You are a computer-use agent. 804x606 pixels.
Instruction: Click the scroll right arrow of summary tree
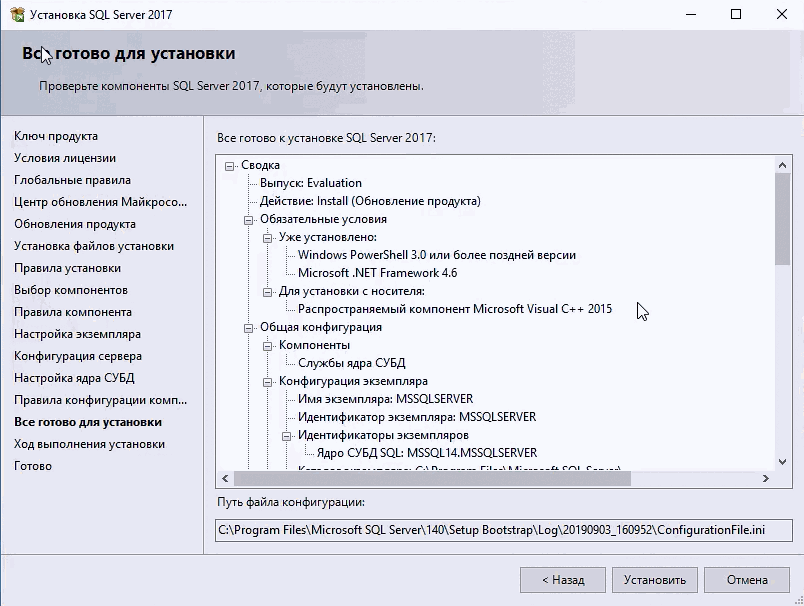click(766, 478)
